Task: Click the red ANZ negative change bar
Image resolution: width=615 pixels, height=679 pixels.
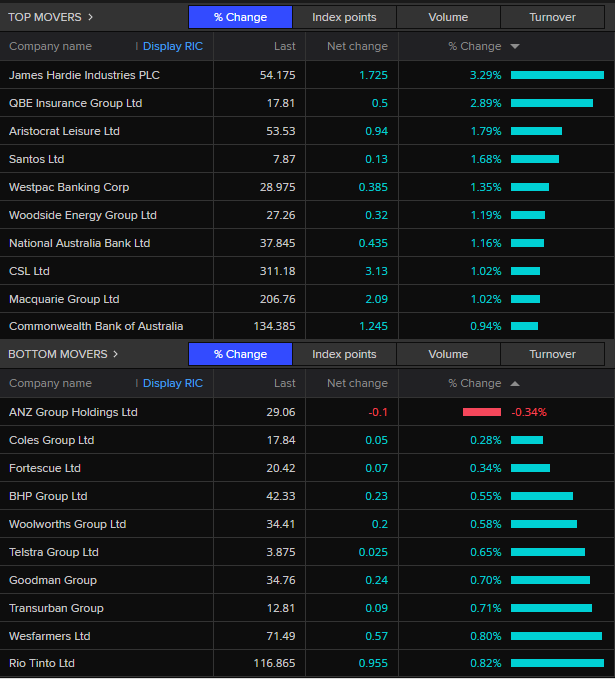Action: pos(481,412)
